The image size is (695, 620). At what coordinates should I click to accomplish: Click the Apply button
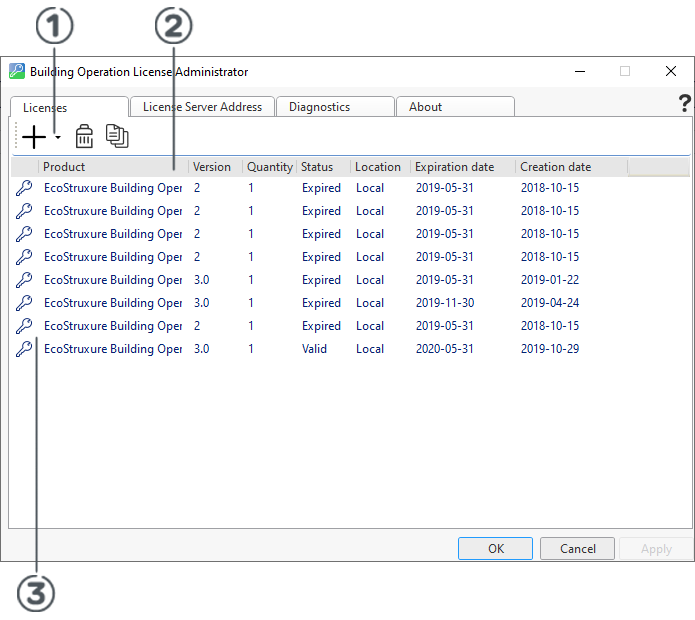tap(656, 549)
